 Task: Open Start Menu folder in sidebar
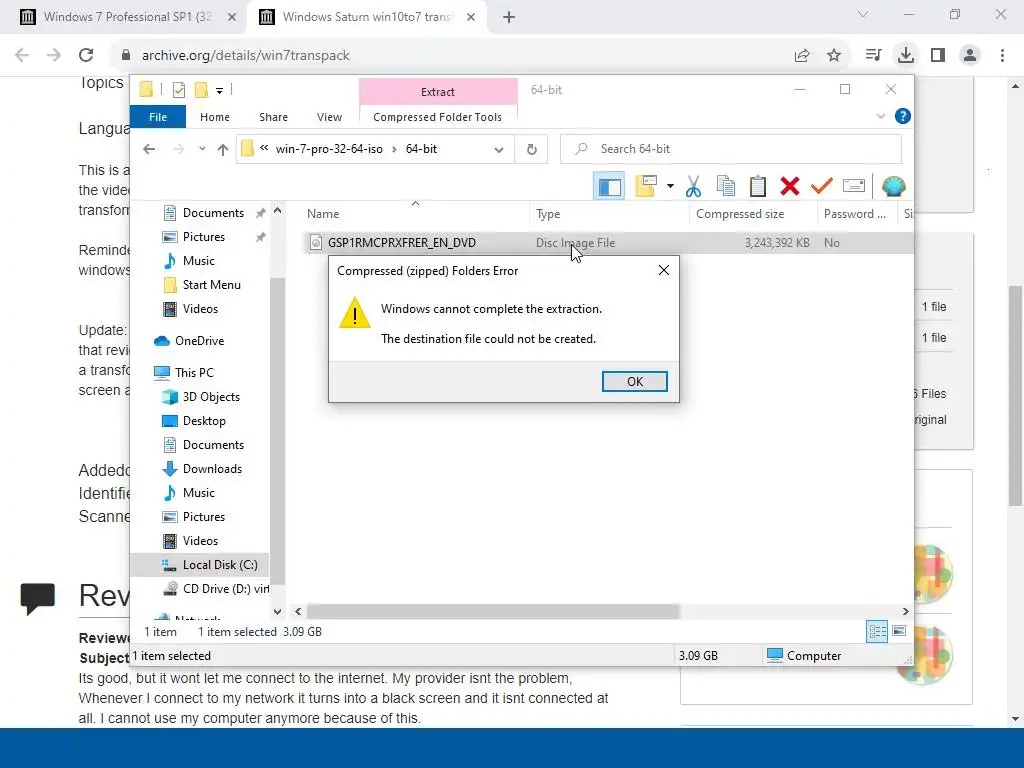click(x=212, y=285)
